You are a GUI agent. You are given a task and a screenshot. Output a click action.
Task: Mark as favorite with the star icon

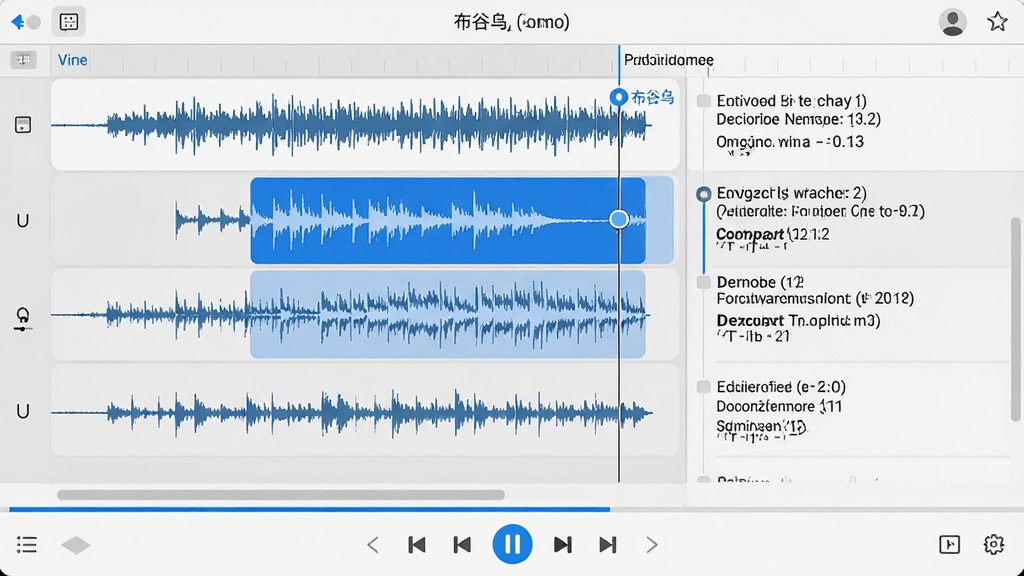(997, 22)
